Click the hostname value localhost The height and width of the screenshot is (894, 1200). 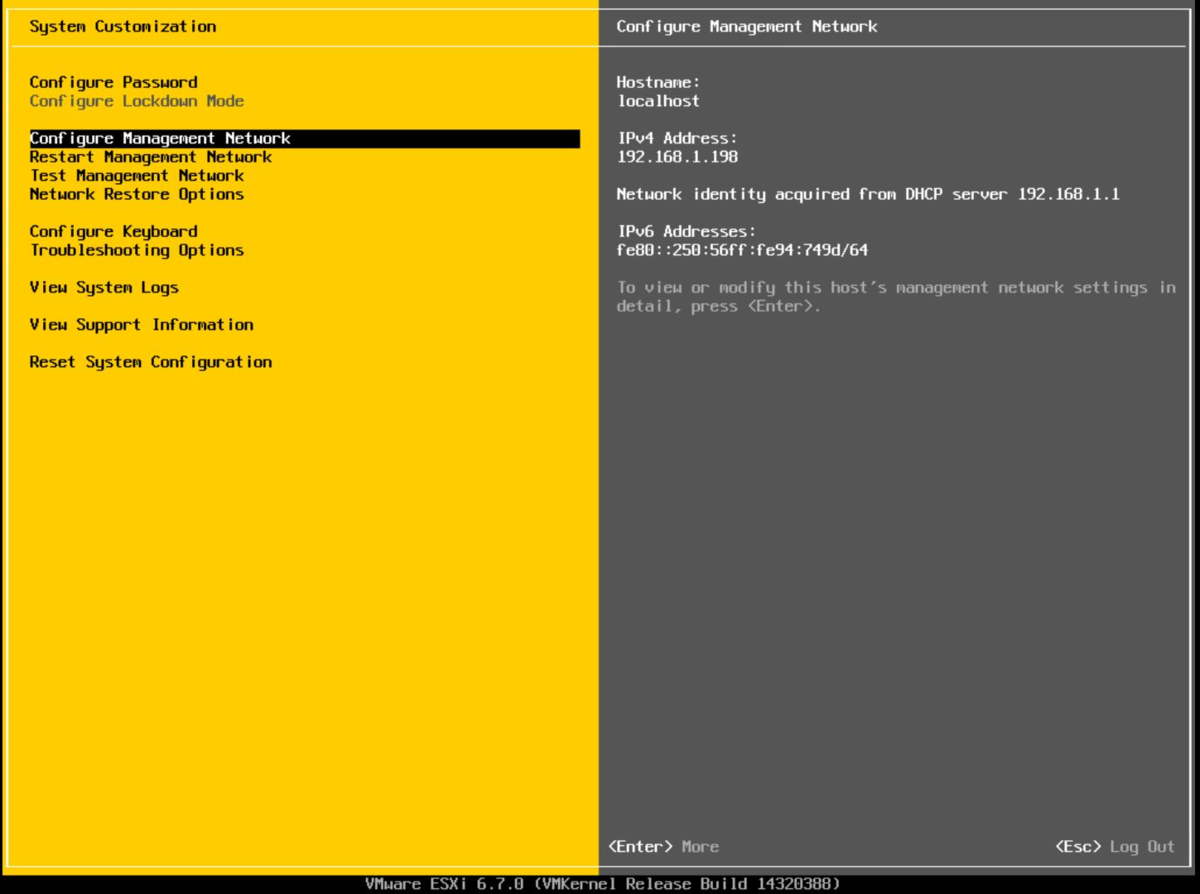[x=658, y=101]
